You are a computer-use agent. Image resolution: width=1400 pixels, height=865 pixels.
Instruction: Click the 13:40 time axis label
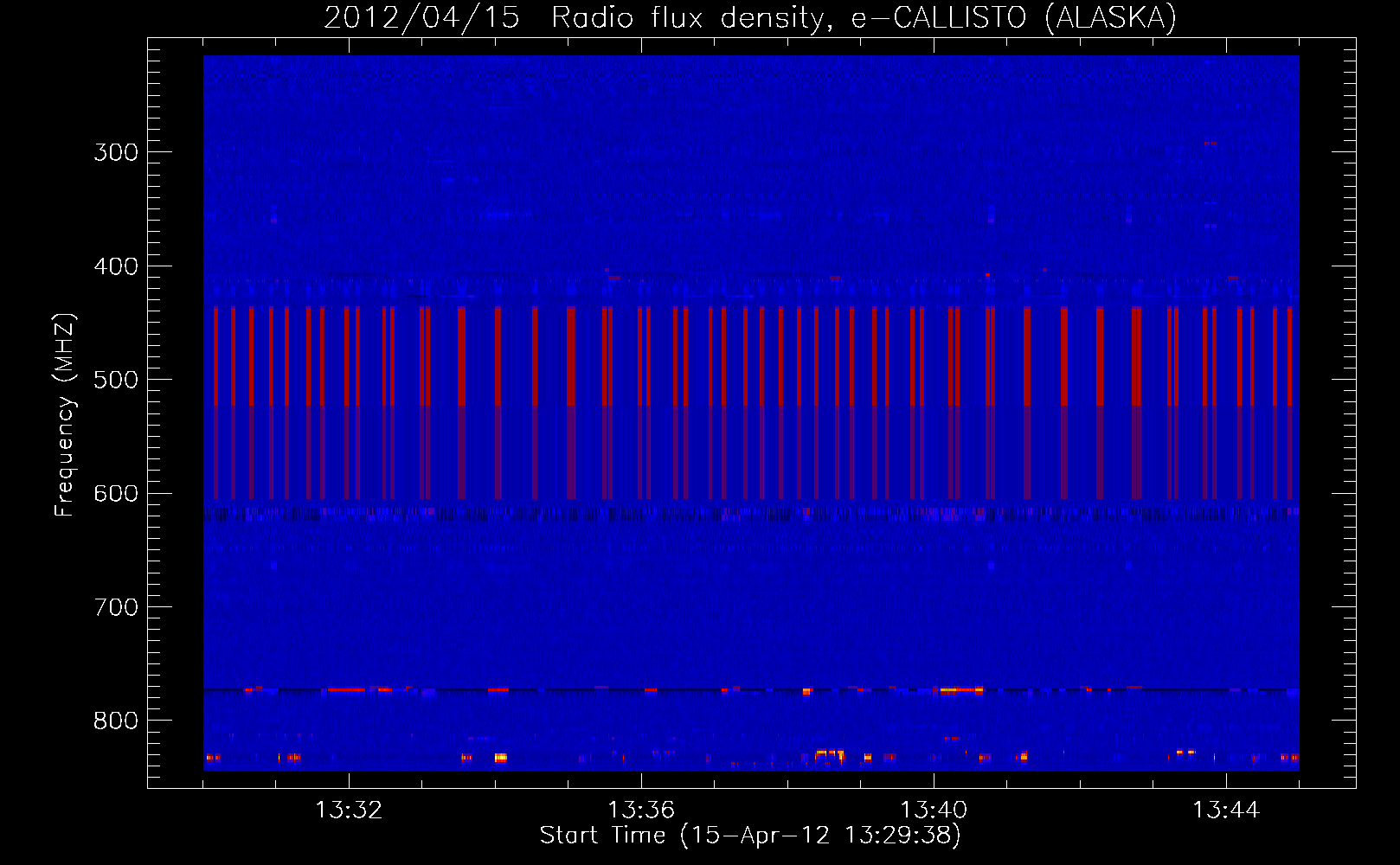934,811
